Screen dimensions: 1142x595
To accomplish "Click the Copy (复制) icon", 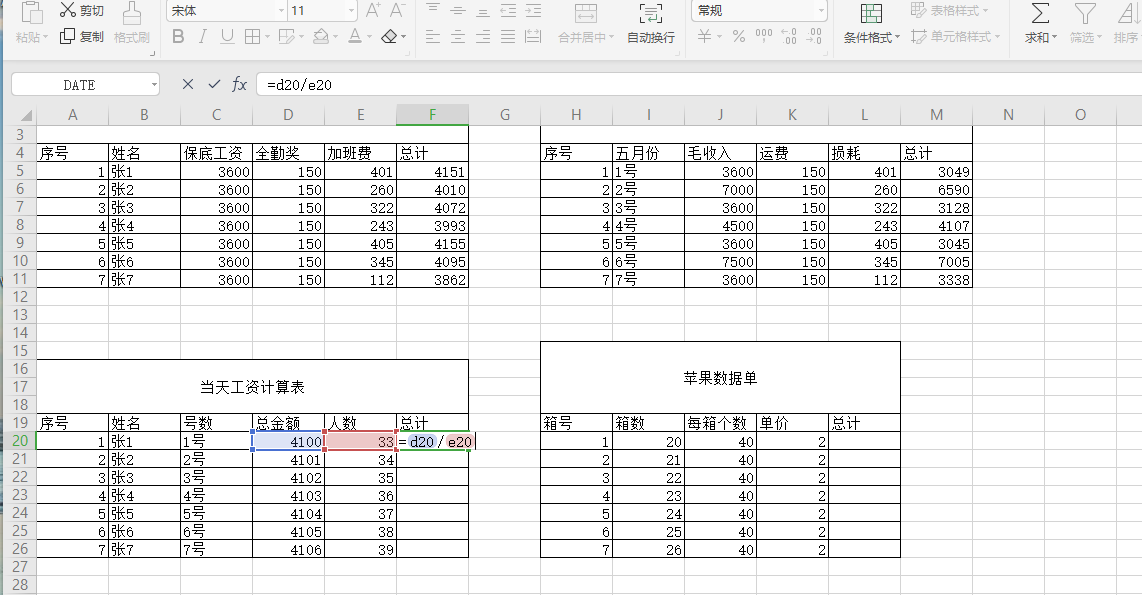I will pos(68,37).
